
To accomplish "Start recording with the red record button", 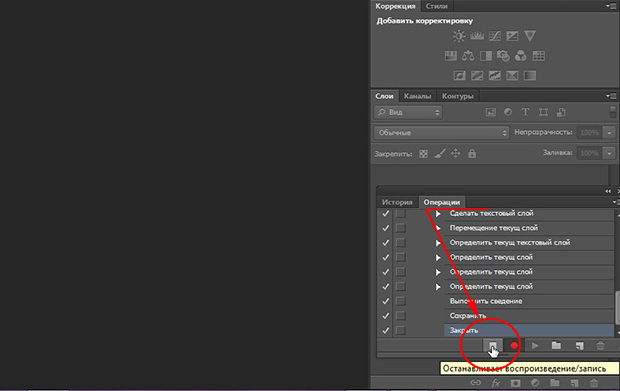I will (514, 346).
